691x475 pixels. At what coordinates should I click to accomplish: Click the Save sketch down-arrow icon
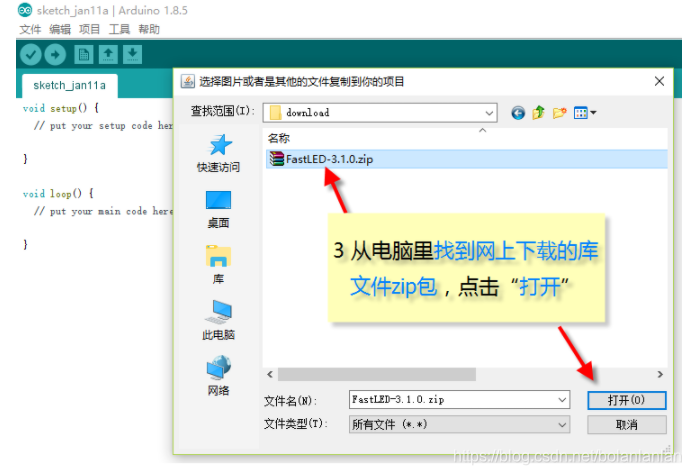(133, 55)
